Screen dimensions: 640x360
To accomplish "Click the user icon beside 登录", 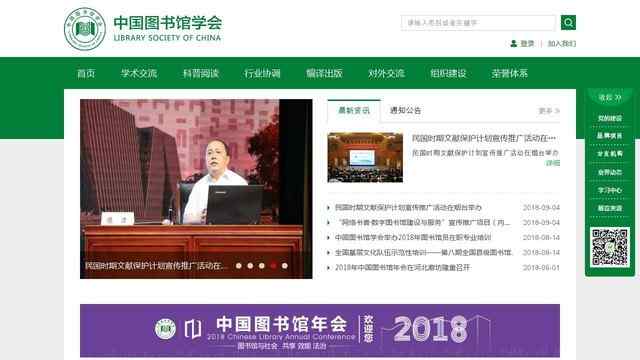I will 513,43.
